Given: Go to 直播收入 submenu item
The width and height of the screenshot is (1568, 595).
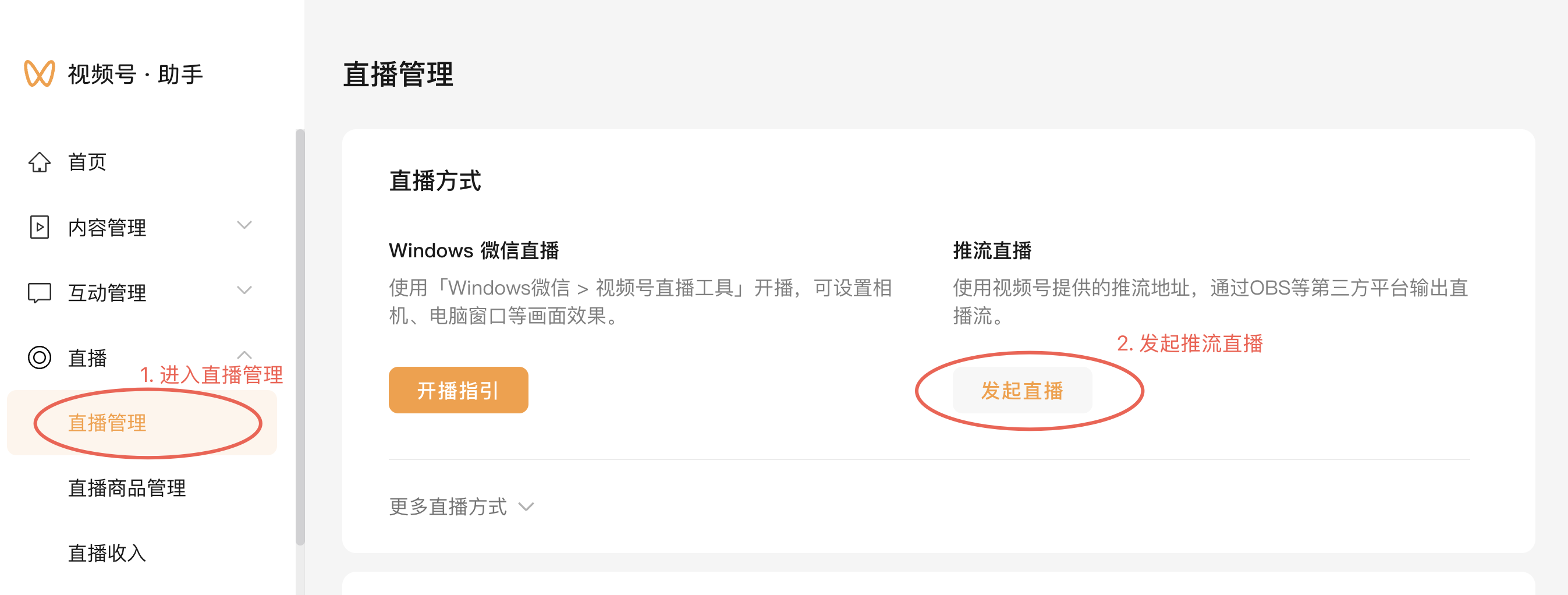Looking at the screenshot, I should 107,553.
